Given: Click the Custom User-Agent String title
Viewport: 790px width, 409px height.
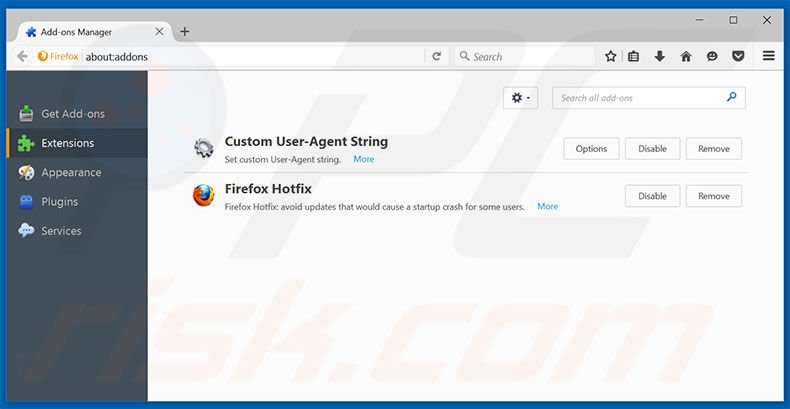Looking at the screenshot, I should point(306,142).
